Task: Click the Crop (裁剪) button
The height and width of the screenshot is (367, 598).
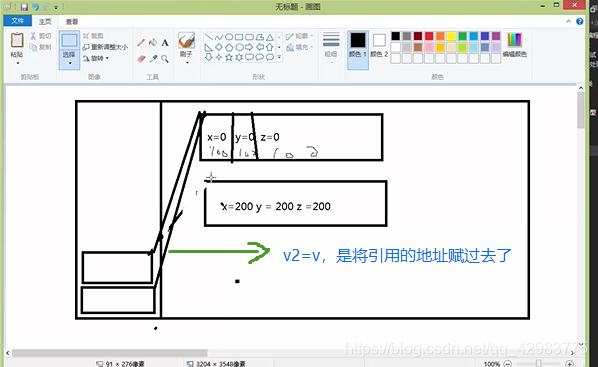Action: click(x=93, y=36)
